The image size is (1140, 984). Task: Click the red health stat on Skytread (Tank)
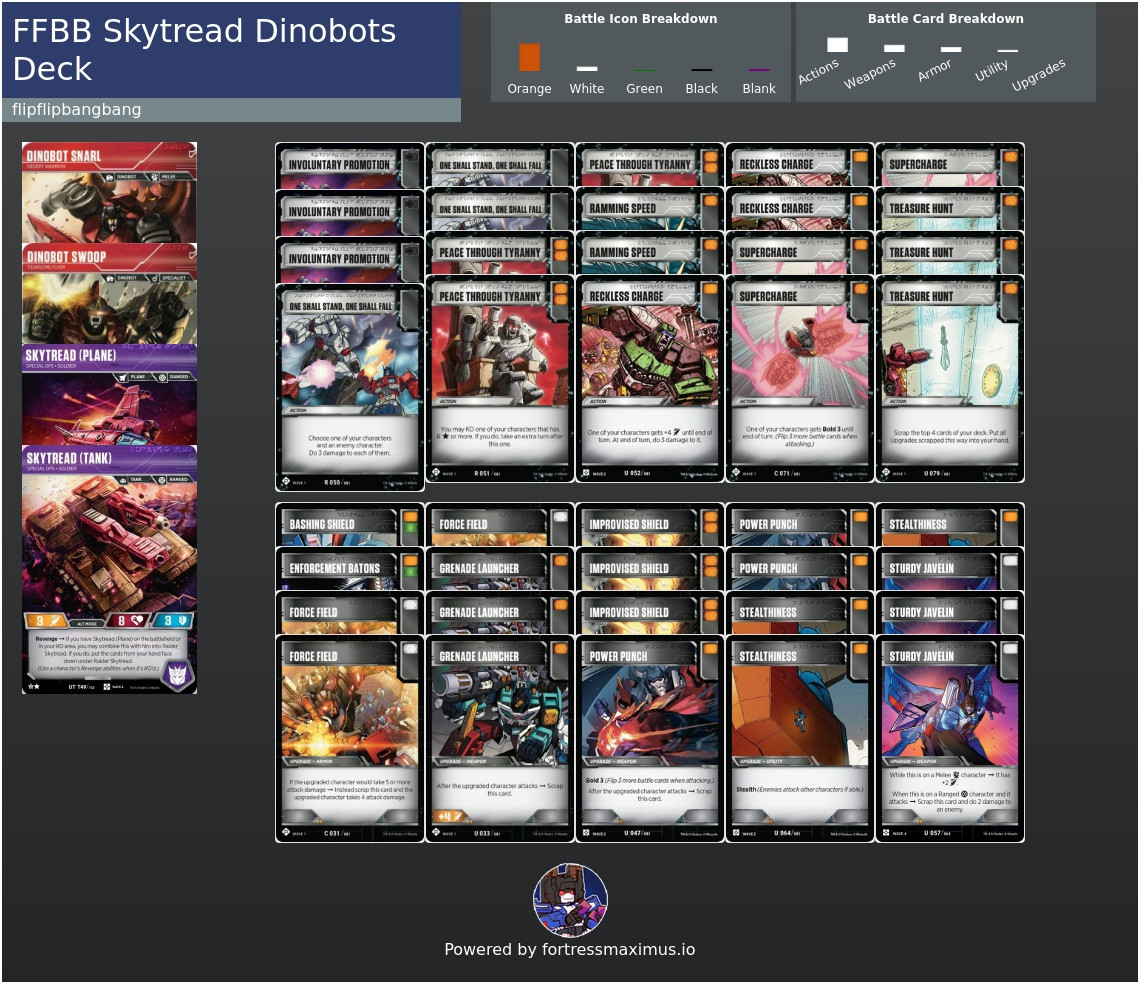point(127,620)
